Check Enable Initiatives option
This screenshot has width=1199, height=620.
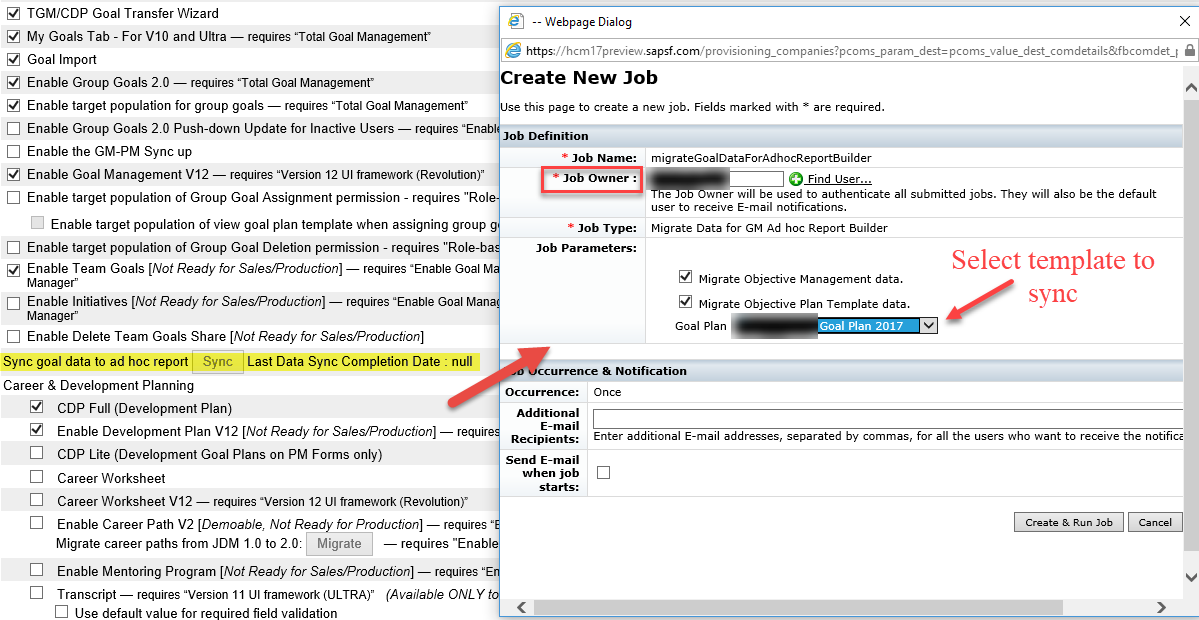(x=13, y=303)
